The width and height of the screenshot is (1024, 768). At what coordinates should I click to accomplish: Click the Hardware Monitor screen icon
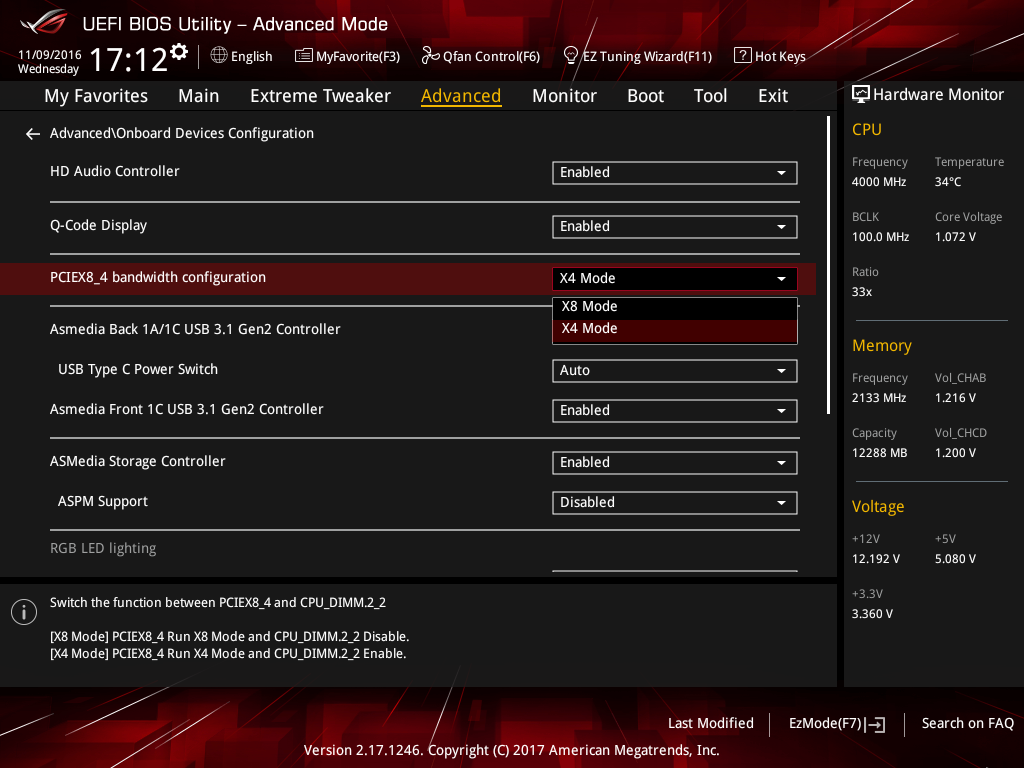[861, 95]
